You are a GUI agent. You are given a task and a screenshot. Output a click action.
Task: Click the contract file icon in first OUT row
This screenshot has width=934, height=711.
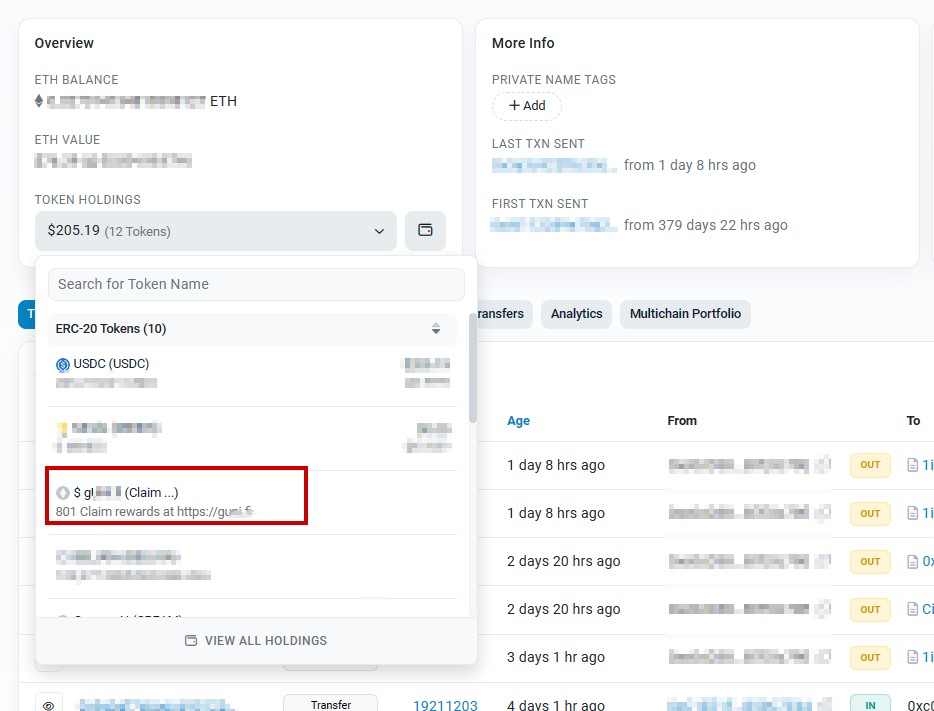point(913,465)
